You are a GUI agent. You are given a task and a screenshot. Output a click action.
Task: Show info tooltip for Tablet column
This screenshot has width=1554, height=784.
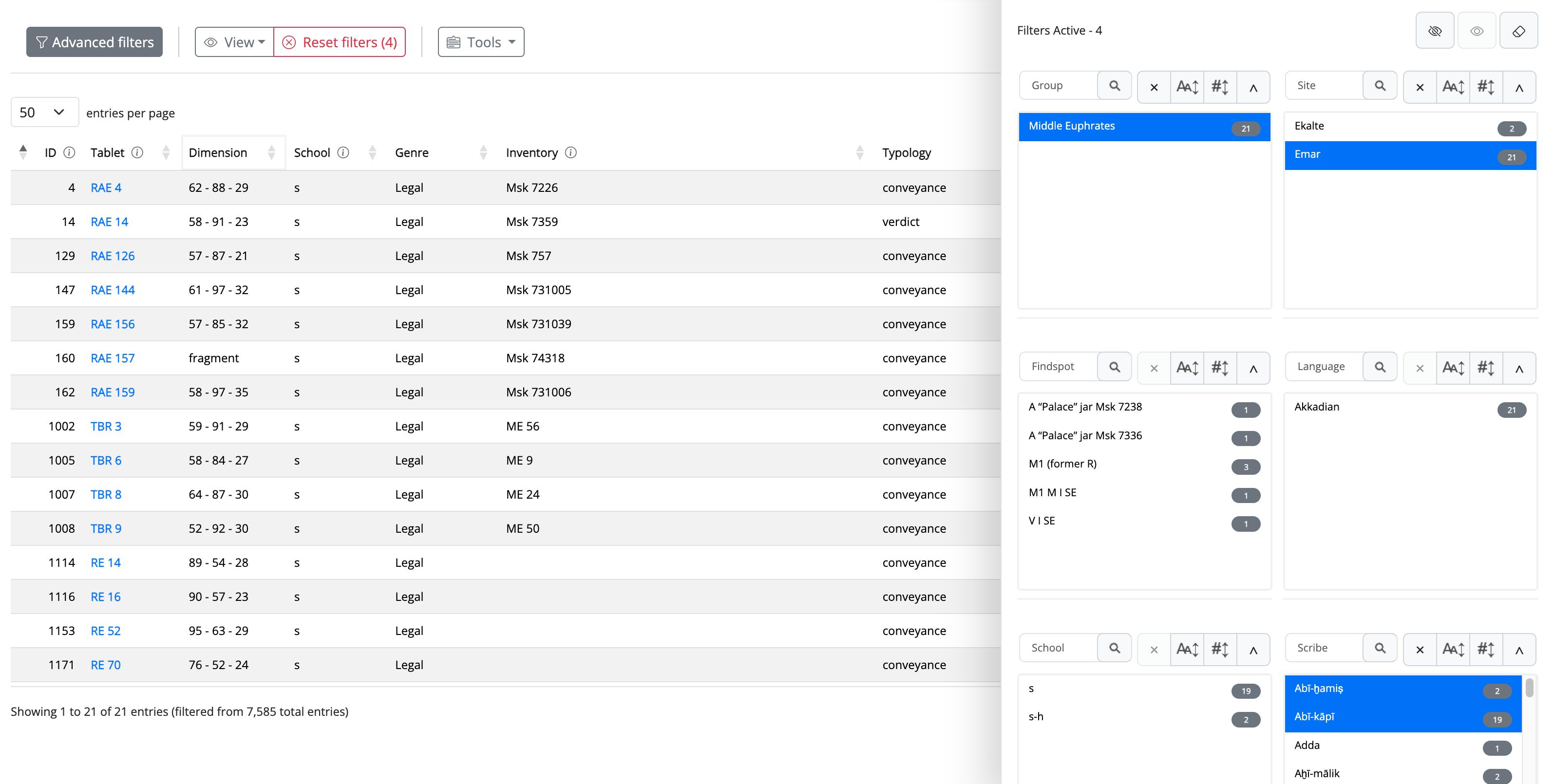[x=137, y=152]
